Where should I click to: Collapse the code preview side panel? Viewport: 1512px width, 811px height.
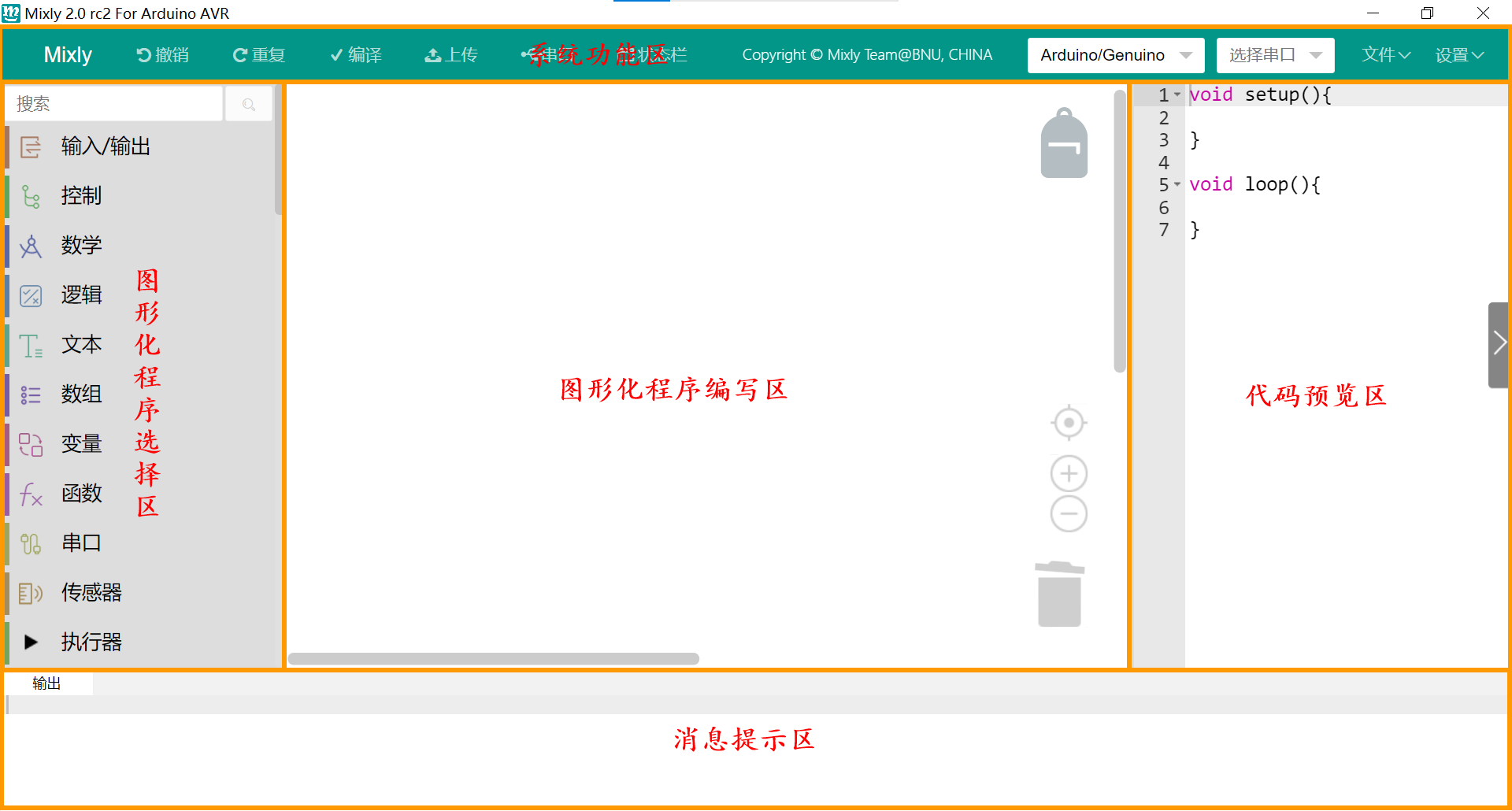tap(1499, 343)
